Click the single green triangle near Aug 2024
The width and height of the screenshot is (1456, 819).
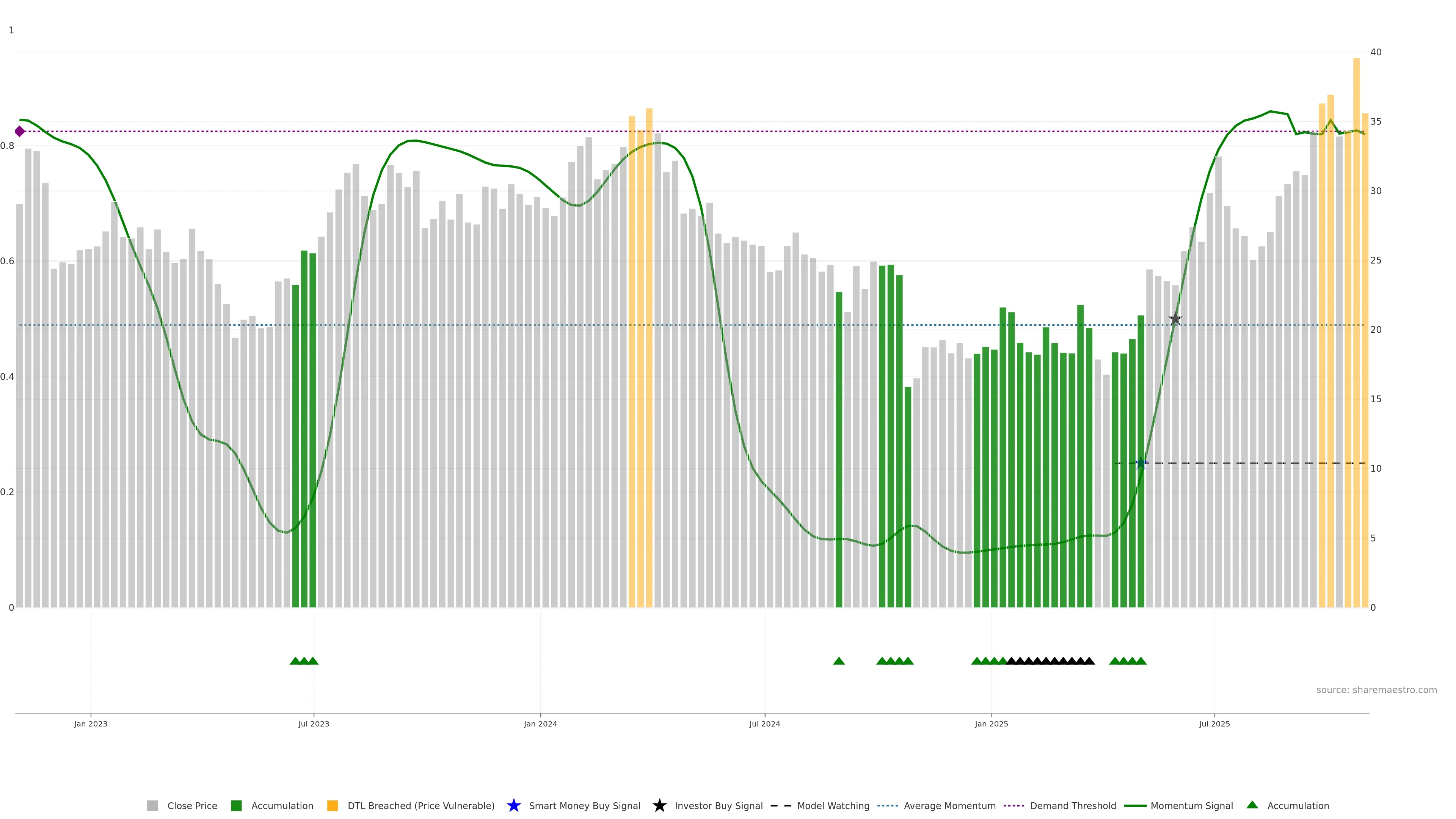pyautogui.click(x=839, y=661)
